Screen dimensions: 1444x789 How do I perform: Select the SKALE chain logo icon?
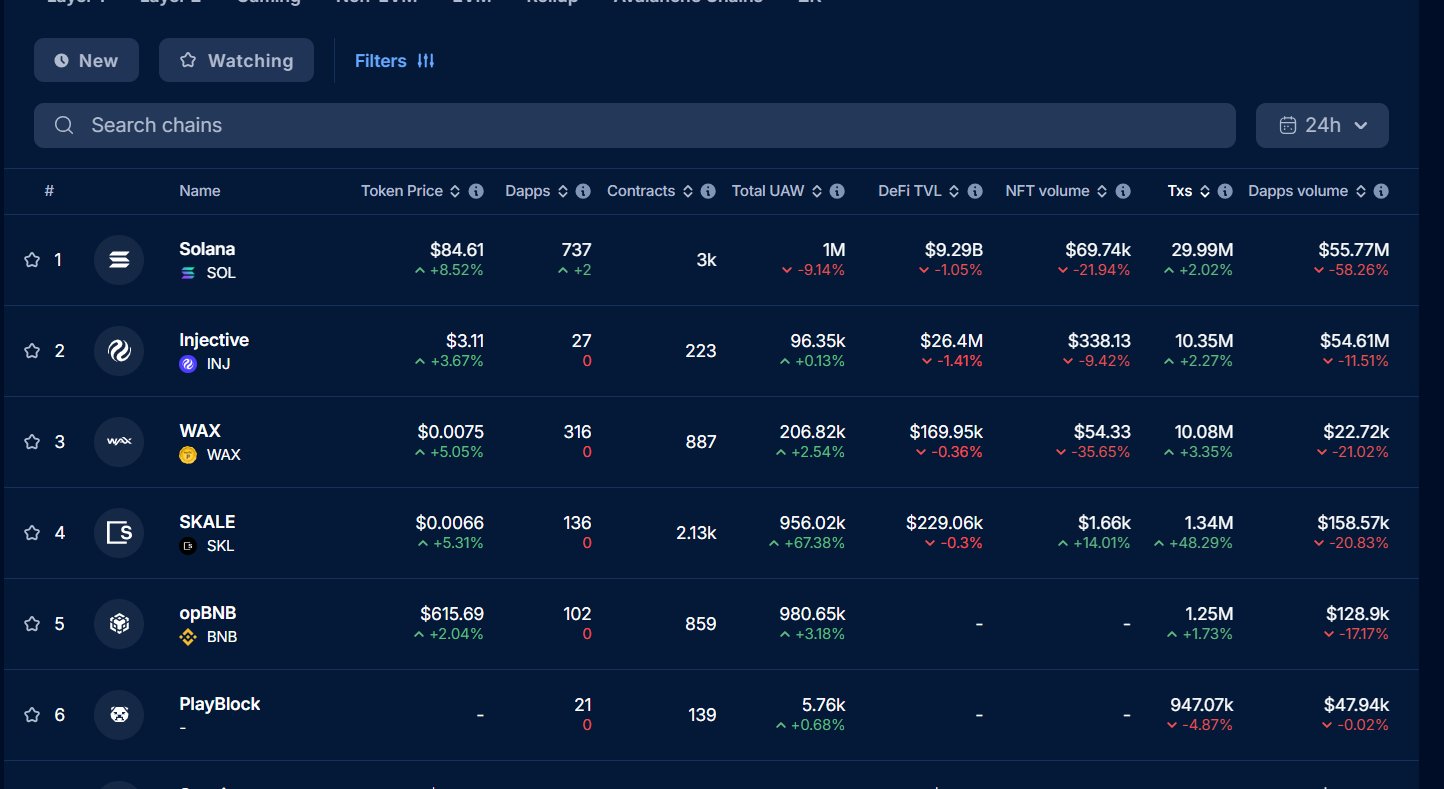[119, 533]
